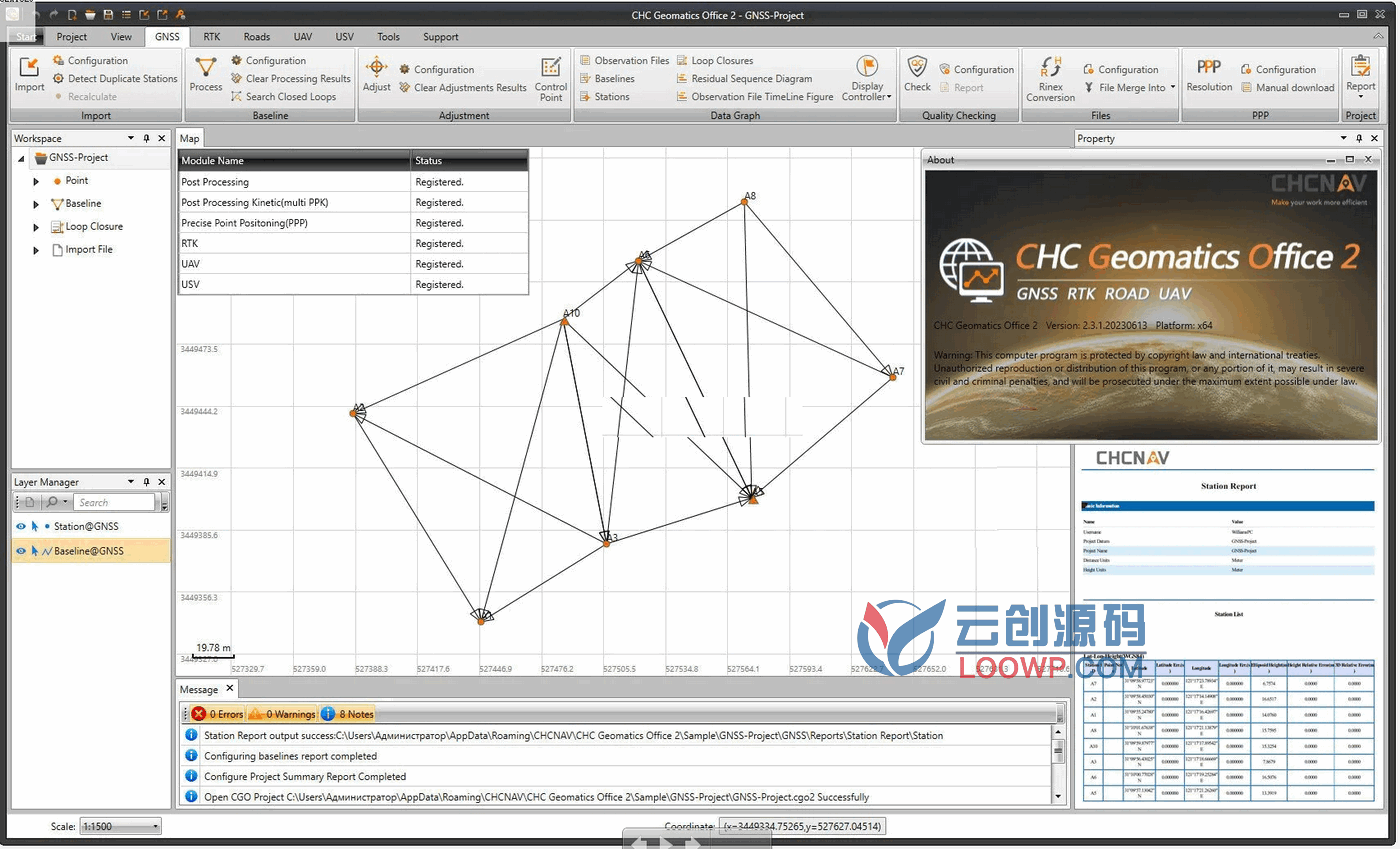Show the Residual Sequence Diagram
The image size is (1400, 849).
click(x=744, y=78)
